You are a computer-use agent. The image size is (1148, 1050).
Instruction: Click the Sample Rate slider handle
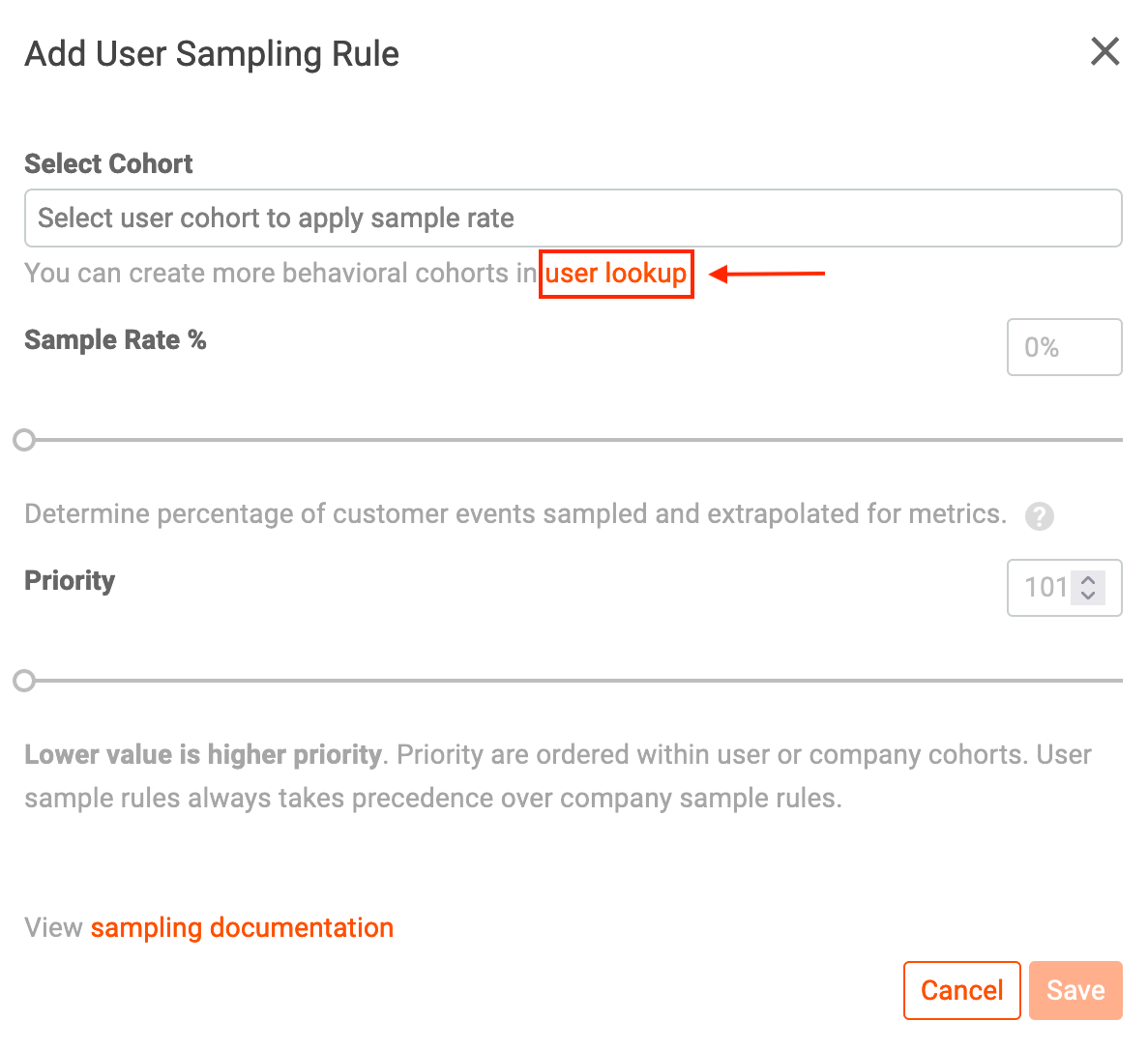(24, 441)
